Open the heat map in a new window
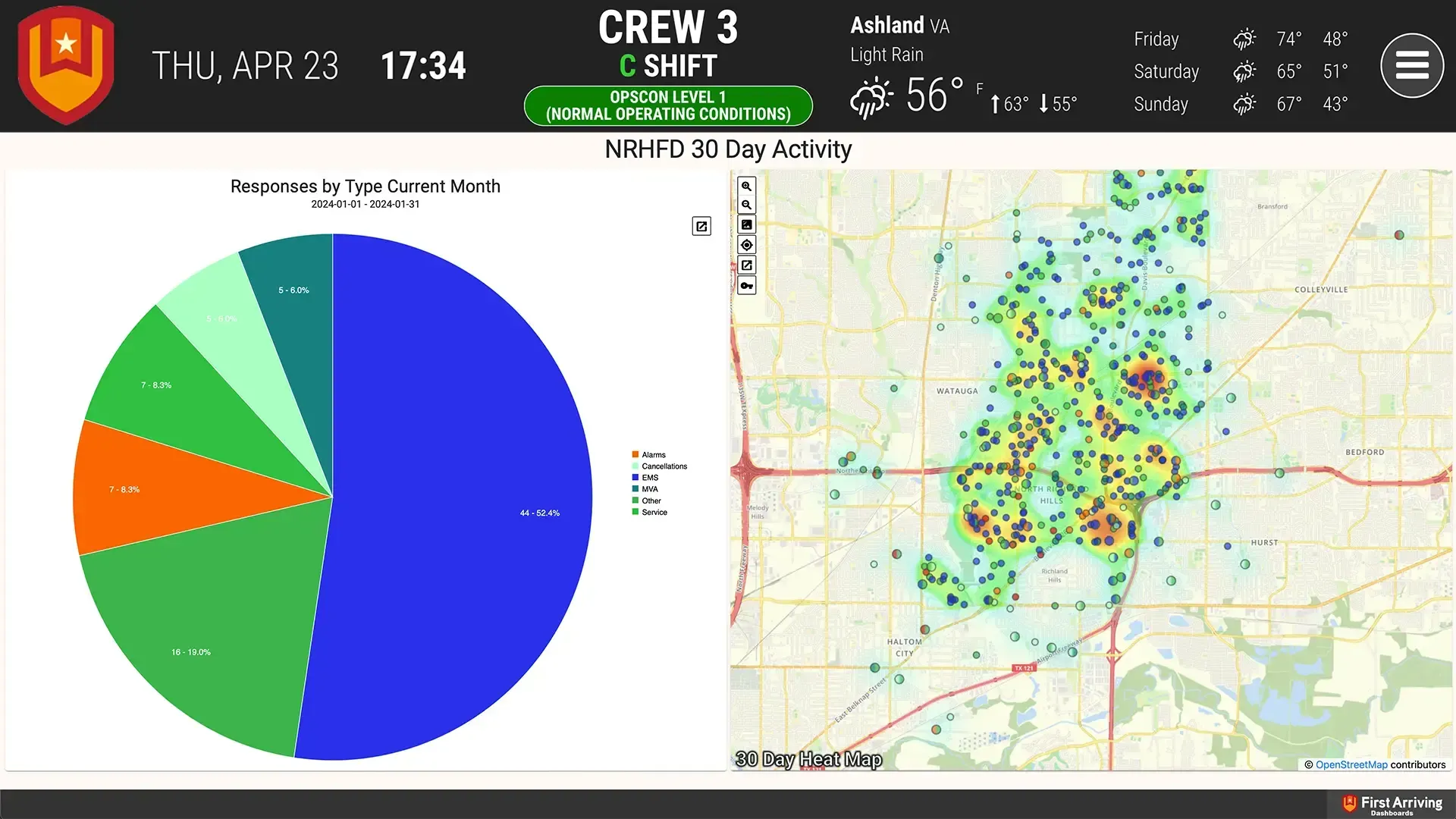Viewport: 1456px width, 819px height. click(x=747, y=265)
